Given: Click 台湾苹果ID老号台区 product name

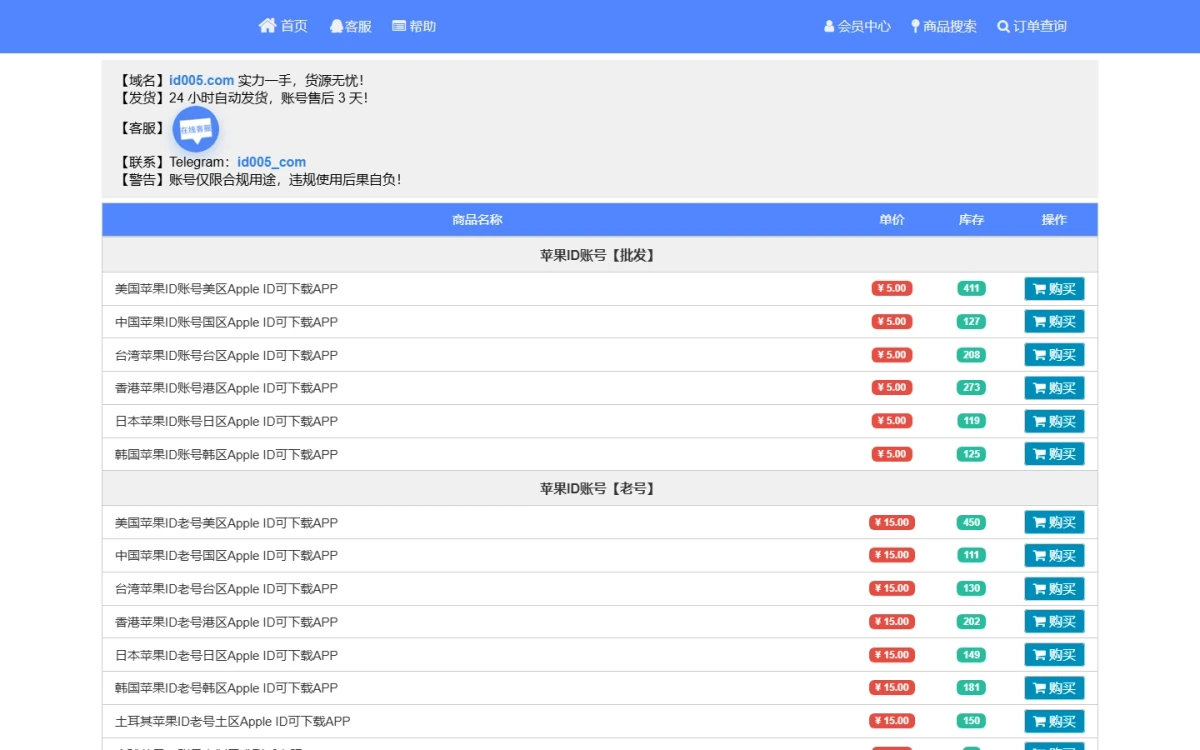Looking at the screenshot, I should point(226,588).
